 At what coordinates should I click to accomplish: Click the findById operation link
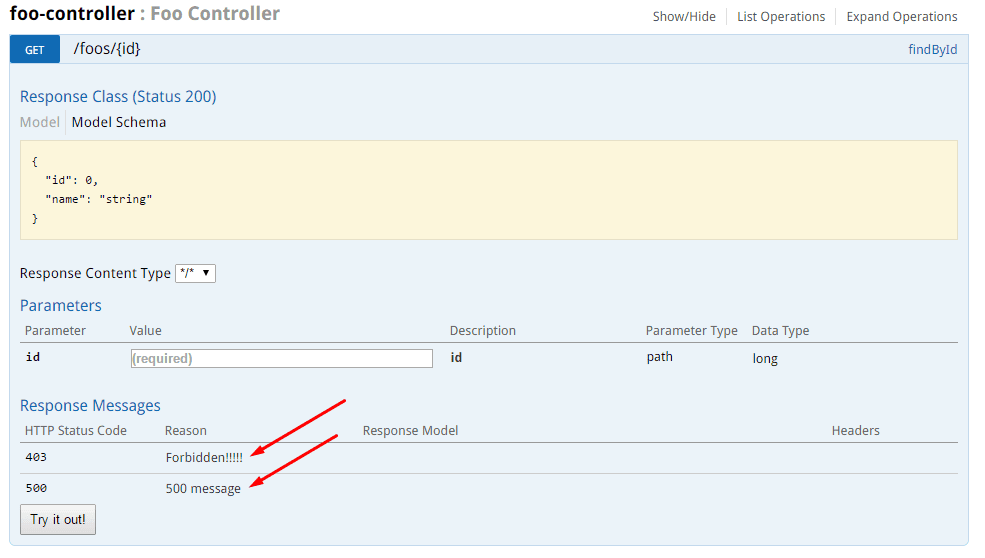932,50
